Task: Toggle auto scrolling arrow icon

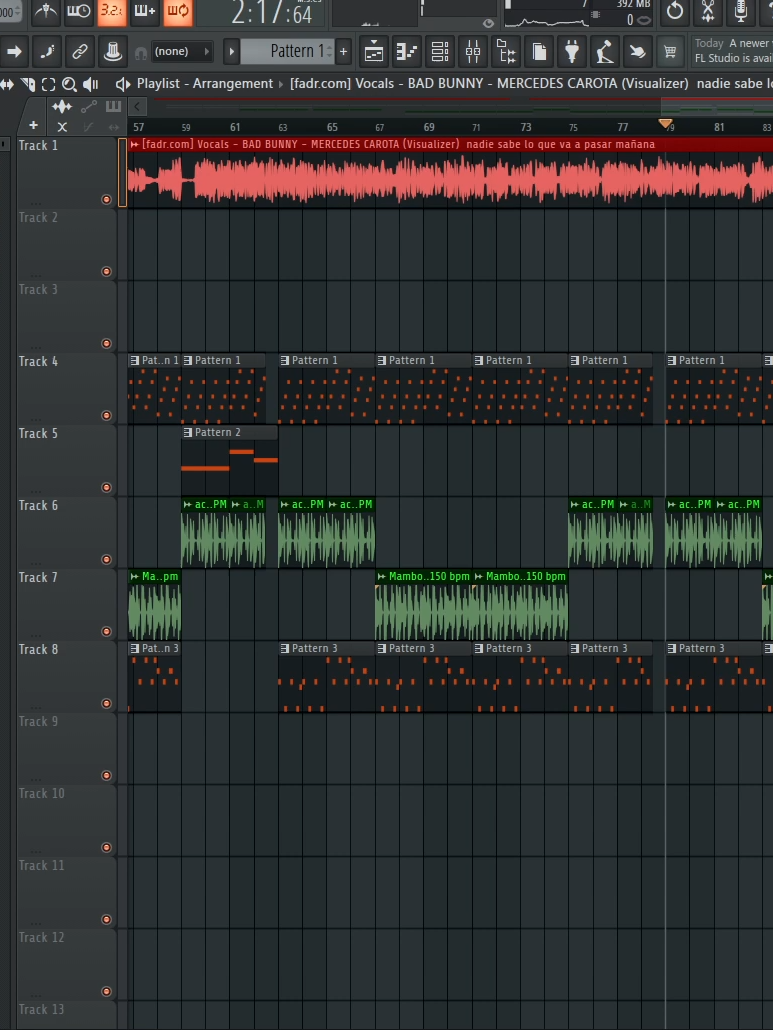Action: click(x=14, y=51)
